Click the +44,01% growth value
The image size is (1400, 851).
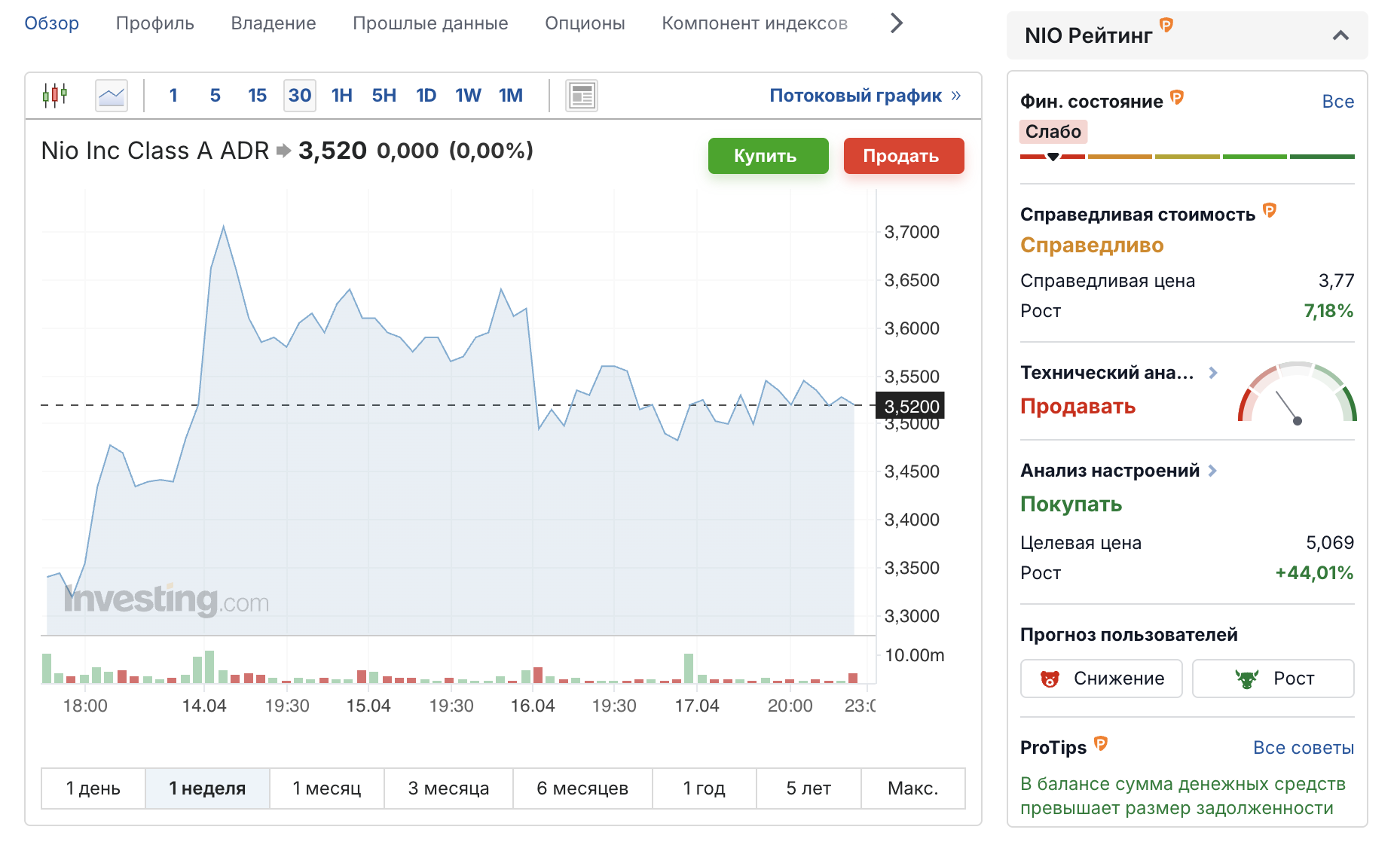[1314, 573]
